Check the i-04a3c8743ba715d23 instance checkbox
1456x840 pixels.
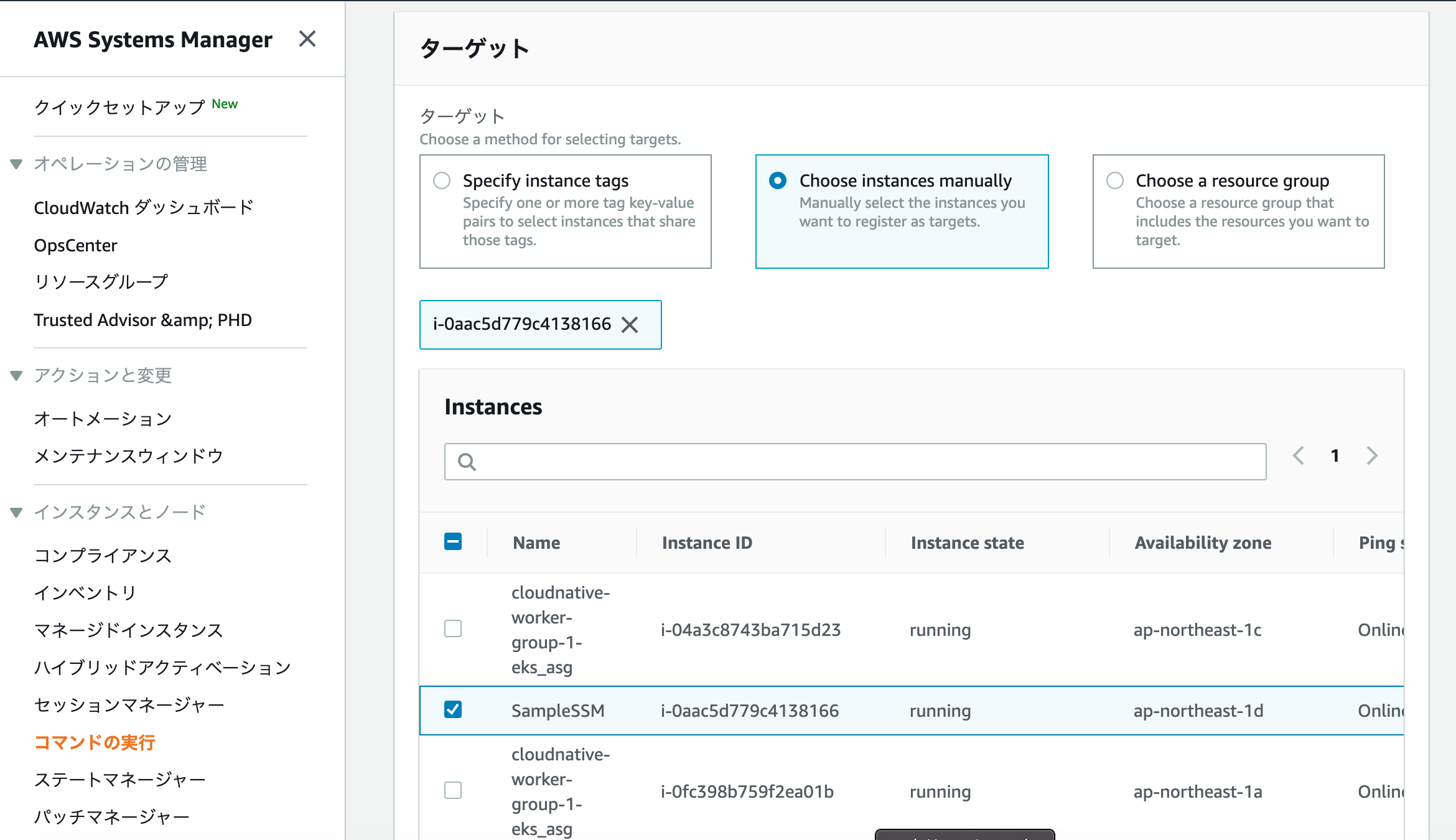[453, 628]
